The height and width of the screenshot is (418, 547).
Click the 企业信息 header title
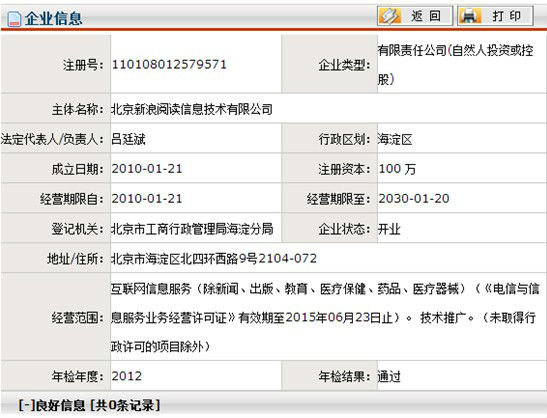tap(53, 18)
